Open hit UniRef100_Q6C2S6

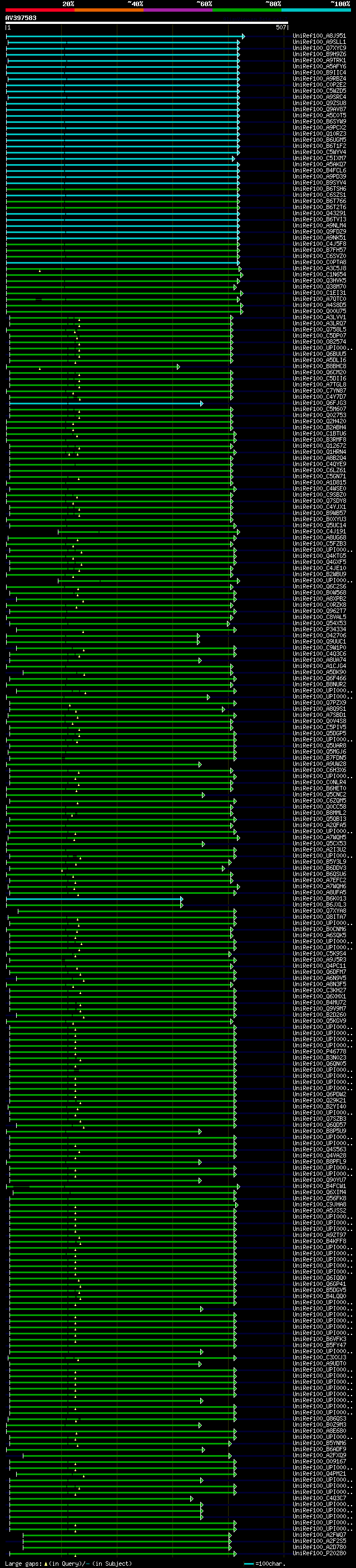[319, 586]
